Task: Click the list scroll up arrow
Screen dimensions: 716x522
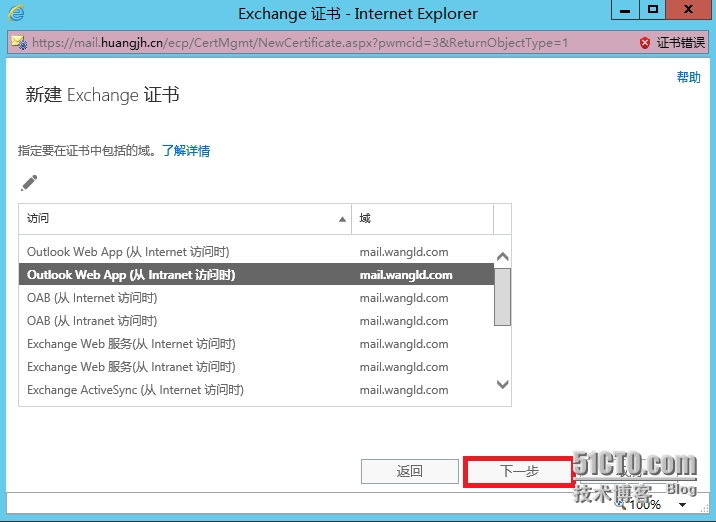Action: coord(502,257)
